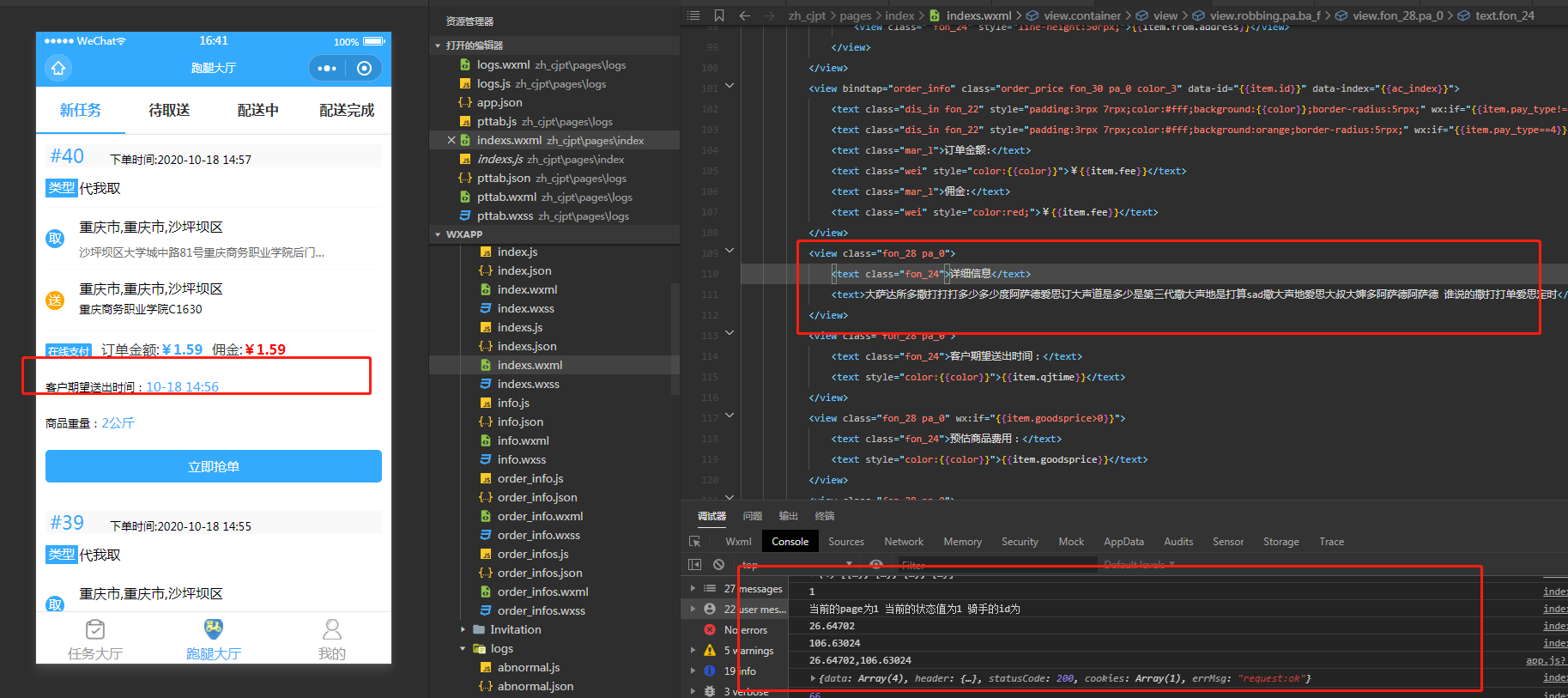
Task: Open the Network devtools tab
Action: (904, 542)
